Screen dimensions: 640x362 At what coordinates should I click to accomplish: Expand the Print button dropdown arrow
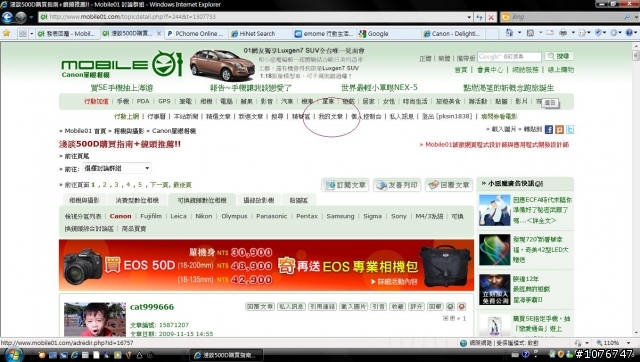tap(573, 33)
